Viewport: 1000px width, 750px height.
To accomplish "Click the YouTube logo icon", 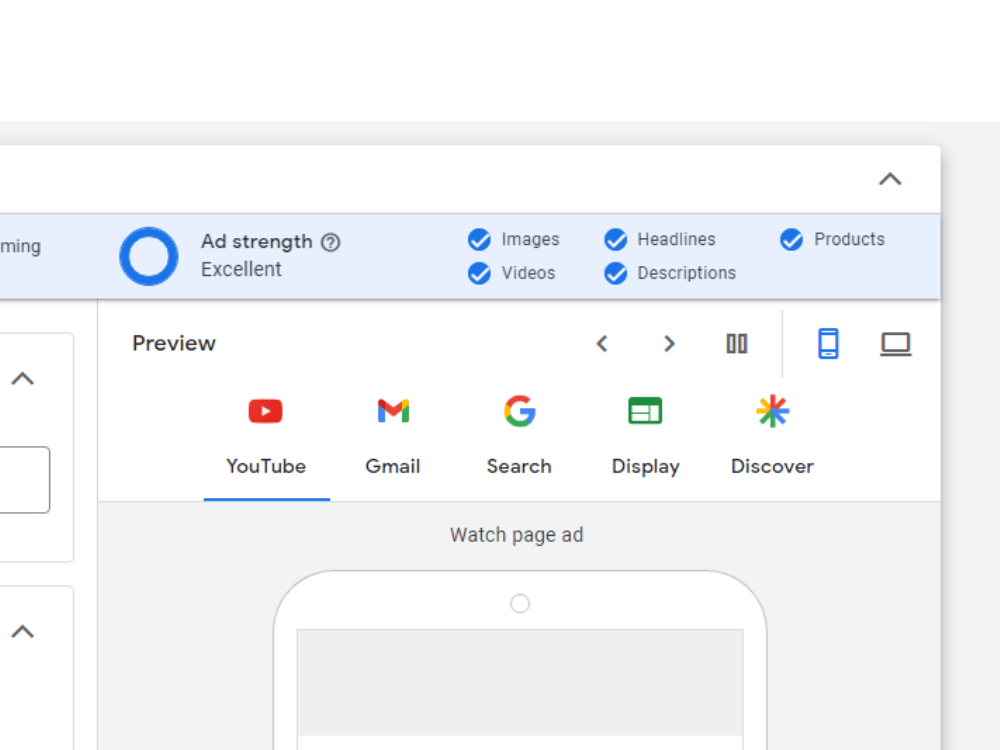I will [x=265, y=411].
